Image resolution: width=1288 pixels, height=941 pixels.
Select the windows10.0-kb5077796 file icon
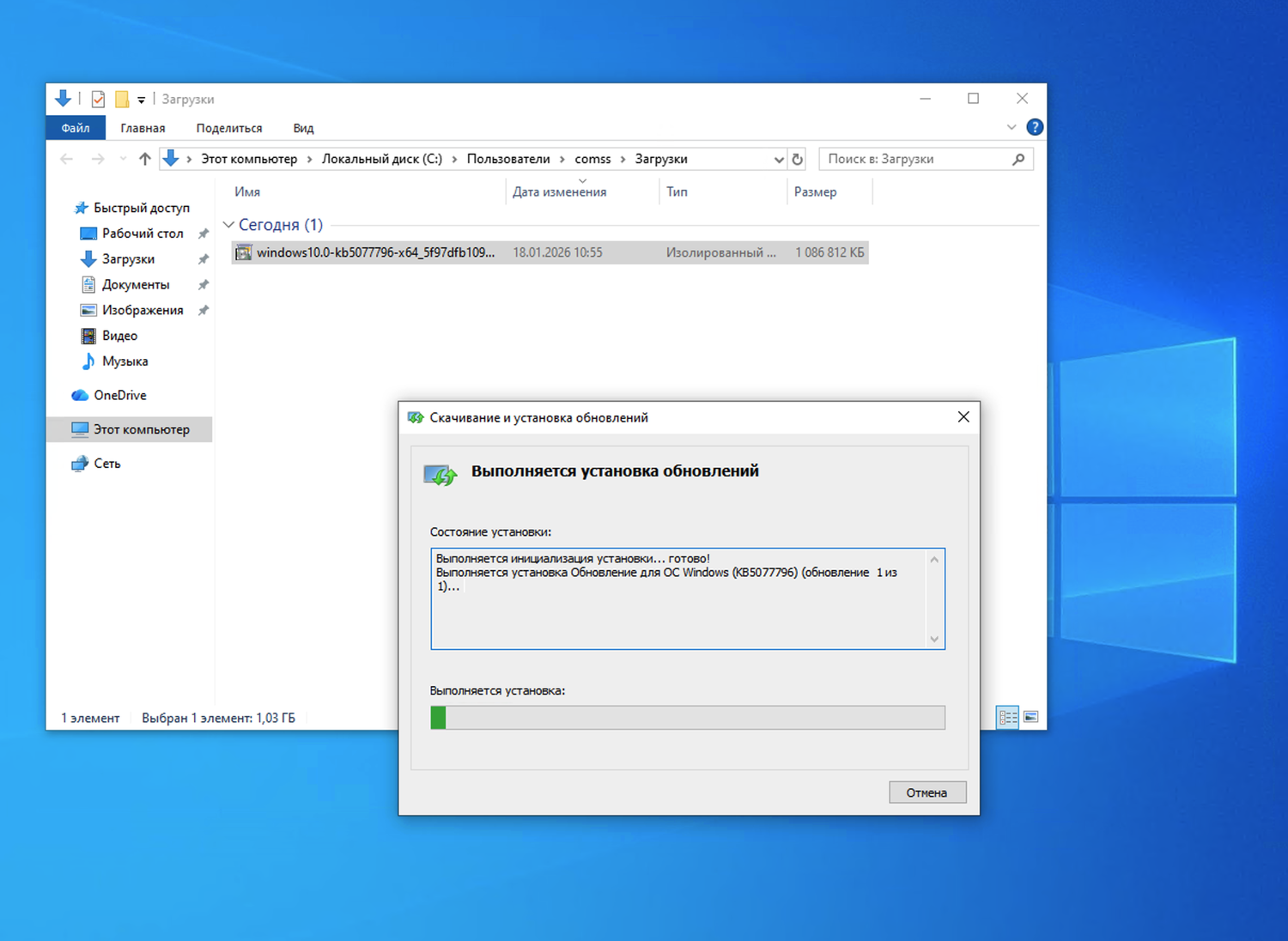(x=244, y=252)
